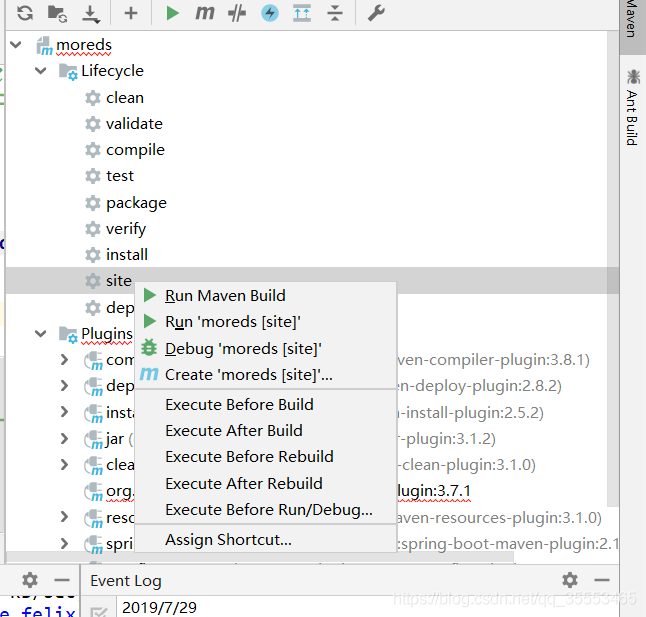Select Execute Before Run/Debug... option
The image size is (646, 617).
click(x=266, y=510)
